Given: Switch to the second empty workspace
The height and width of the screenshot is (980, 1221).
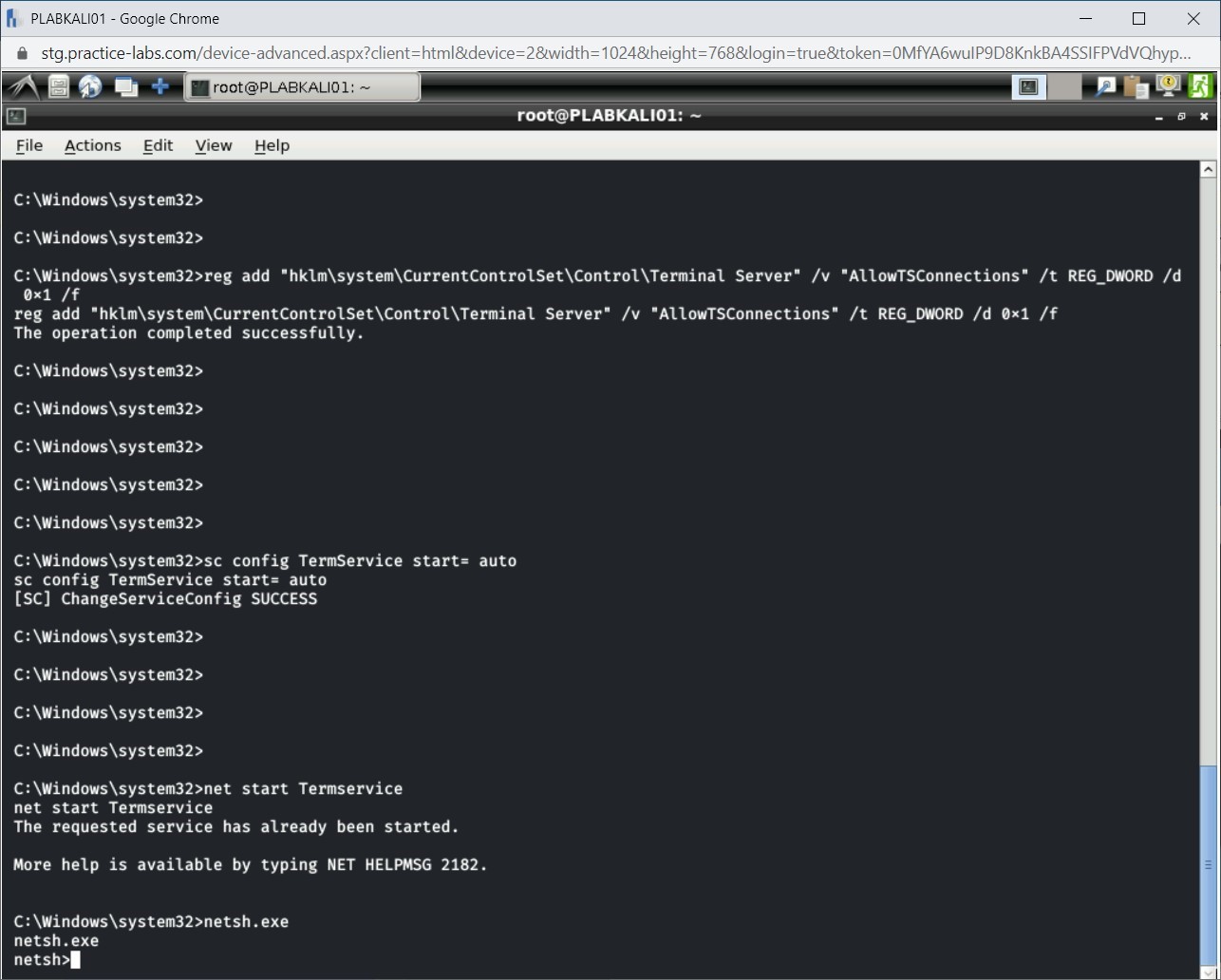Looking at the screenshot, I should click(1064, 87).
